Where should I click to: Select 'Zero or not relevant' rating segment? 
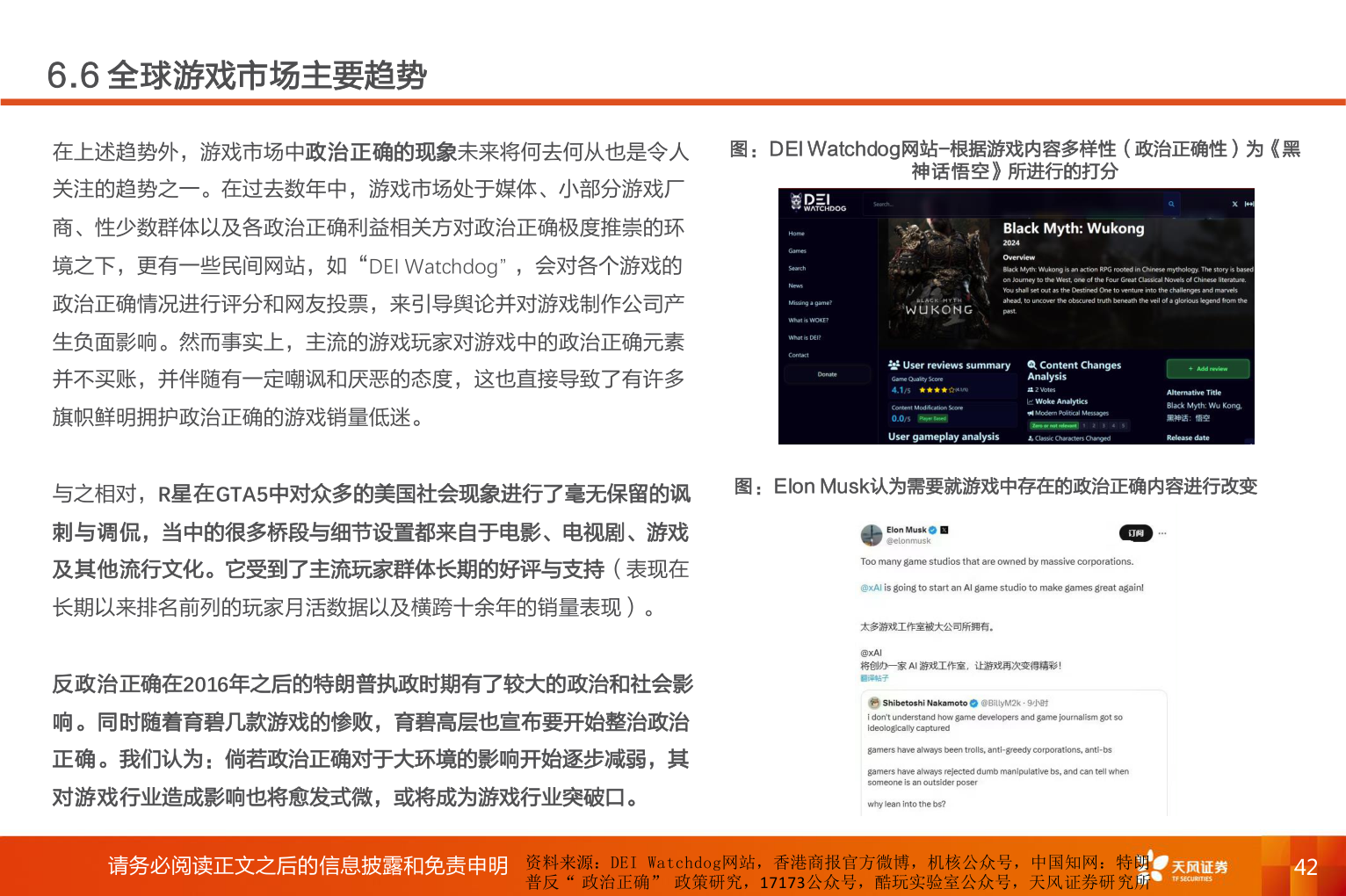click(1054, 425)
